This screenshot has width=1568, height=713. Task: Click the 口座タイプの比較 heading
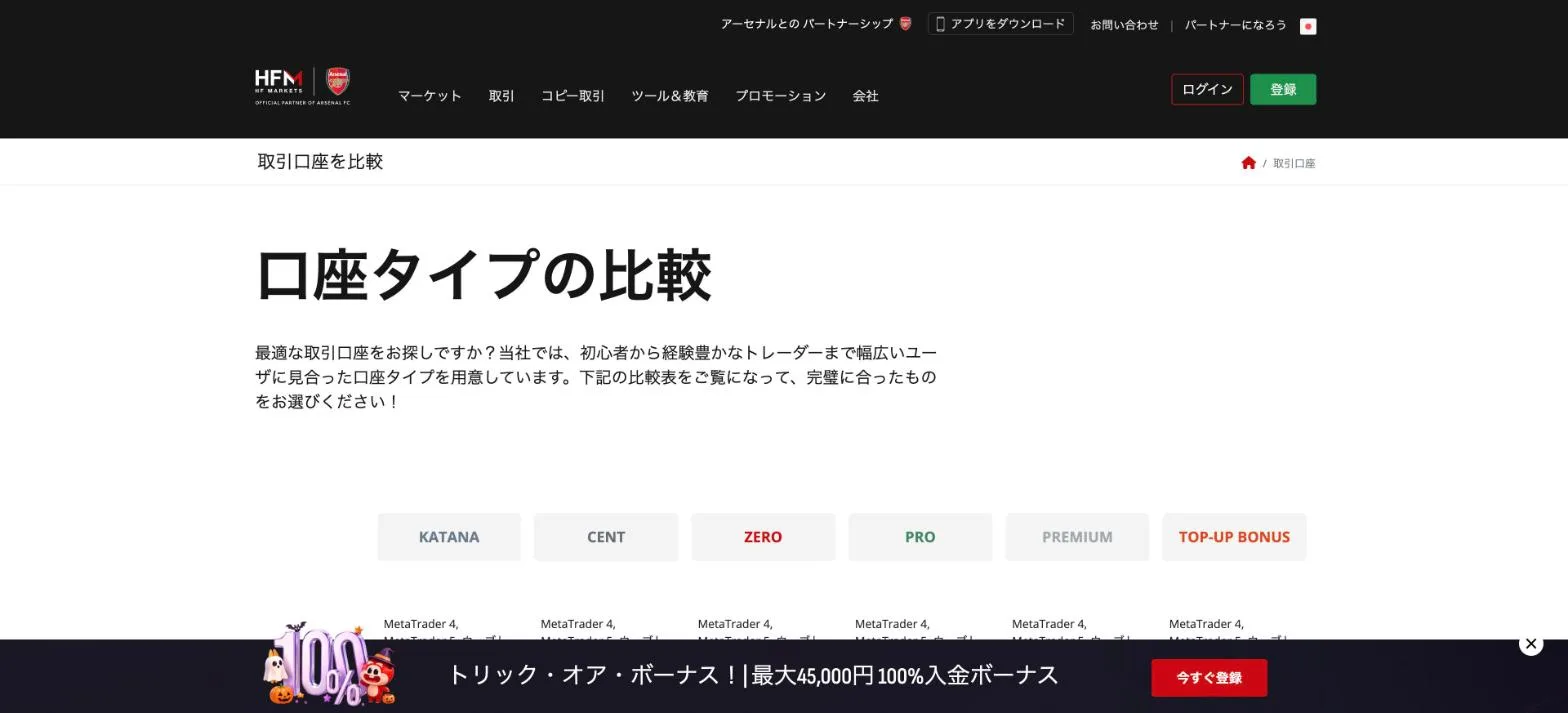tap(484, 275)
